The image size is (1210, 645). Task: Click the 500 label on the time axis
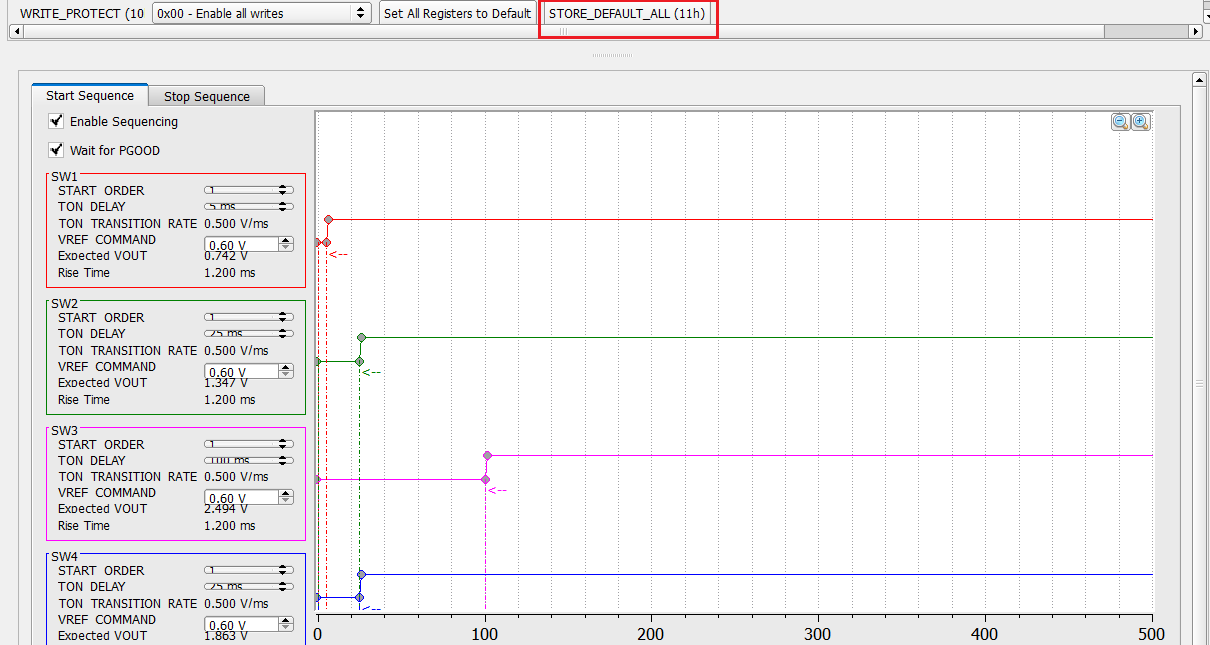tap(1153, 634)
